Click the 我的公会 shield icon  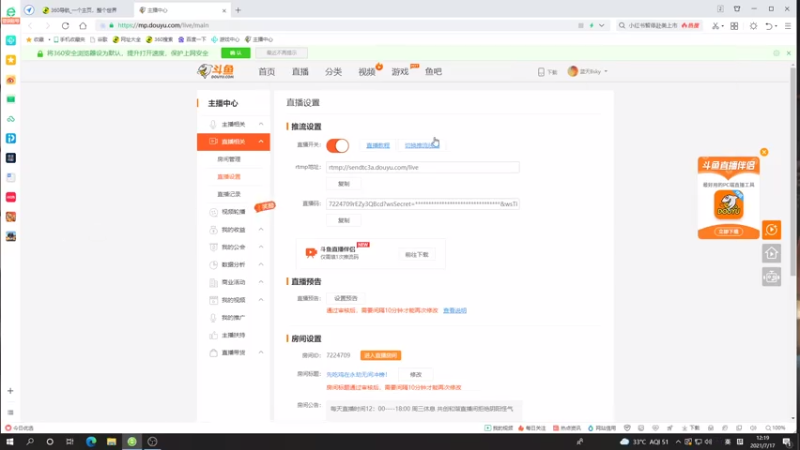coord(213,247)
